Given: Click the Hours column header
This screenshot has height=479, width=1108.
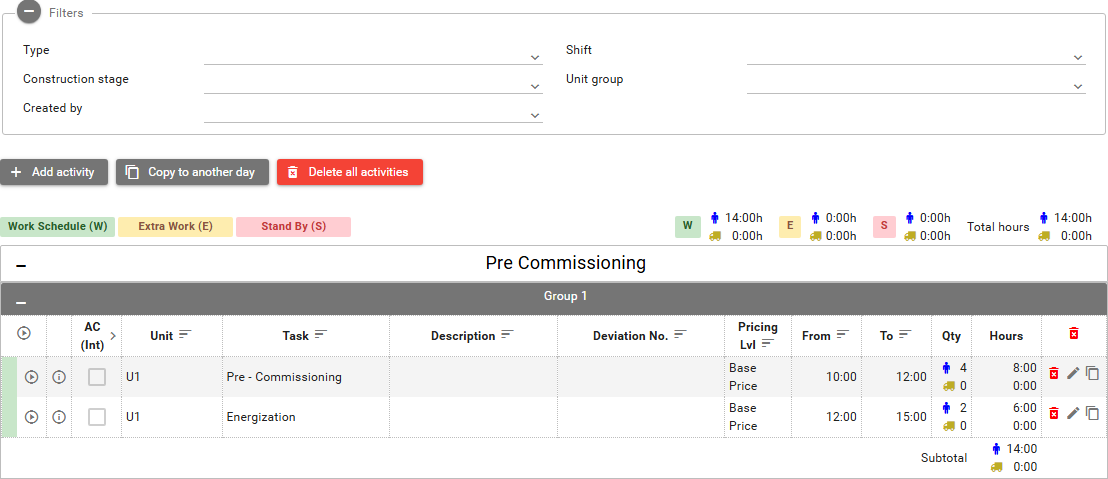Looking at the screenshot, I should tap(1006, 336).
